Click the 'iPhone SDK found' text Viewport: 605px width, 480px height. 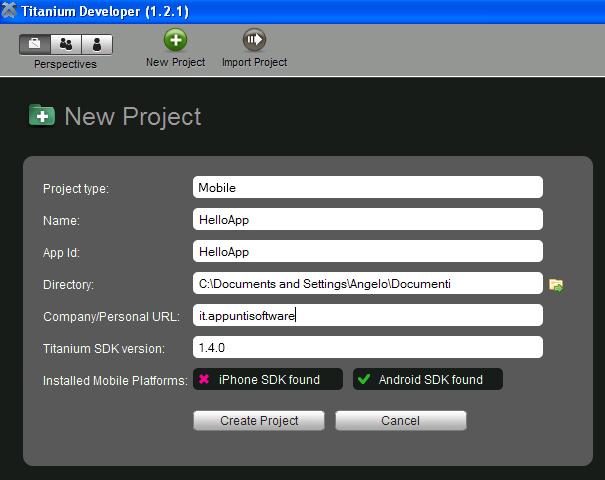(269, 380)
